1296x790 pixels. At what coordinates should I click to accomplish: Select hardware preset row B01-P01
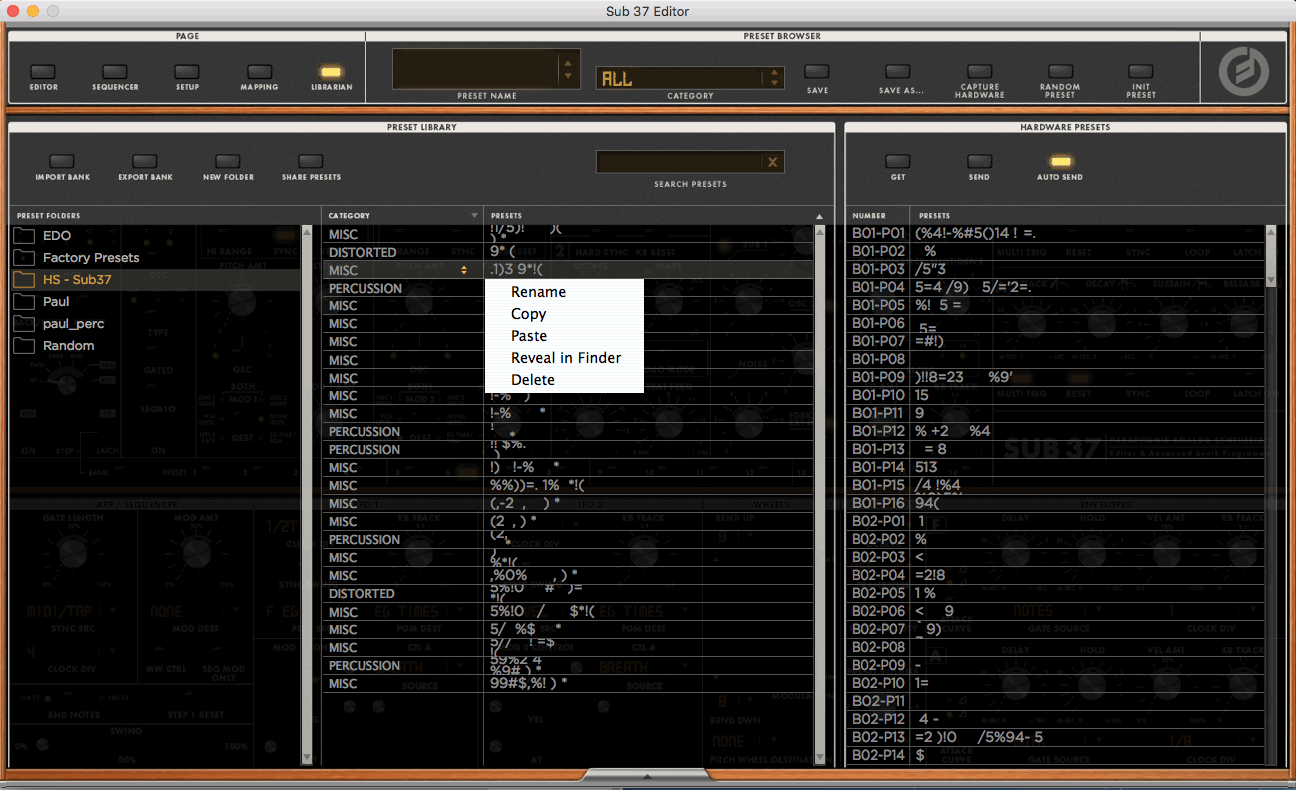pos(1055,233)
